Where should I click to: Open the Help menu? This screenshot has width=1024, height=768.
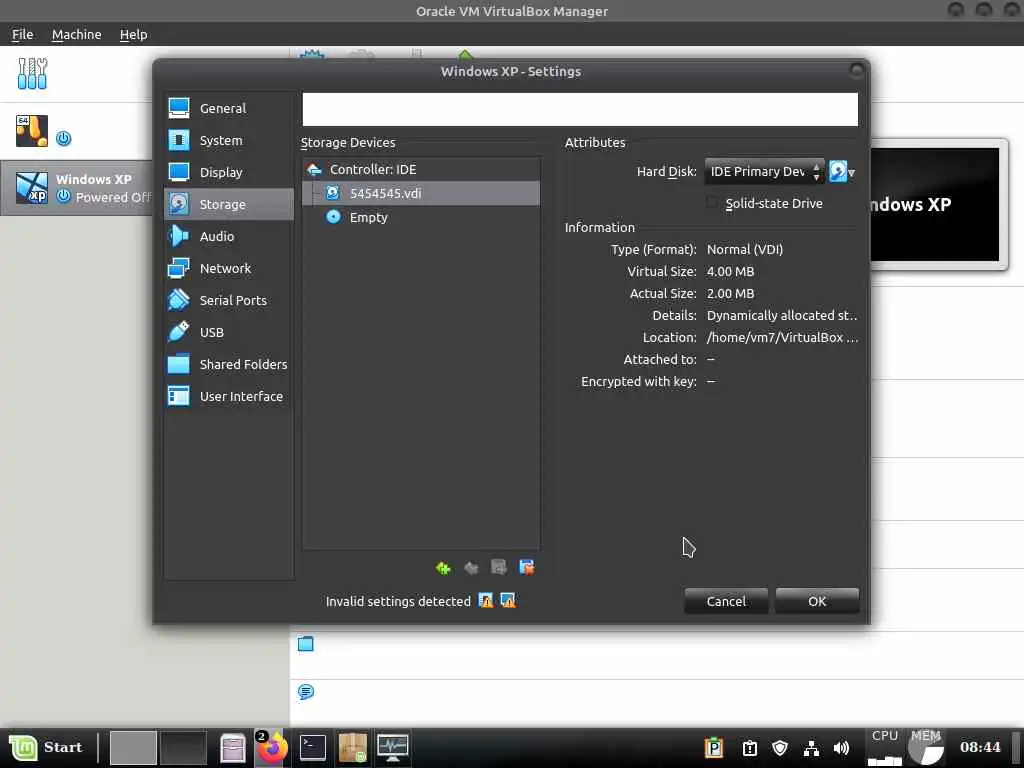tap(133, 35)
